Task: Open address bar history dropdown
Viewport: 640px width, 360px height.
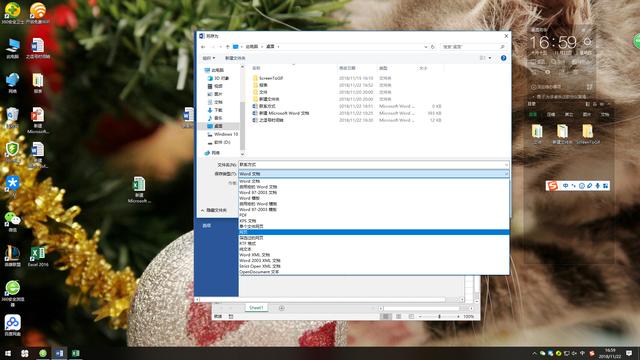Action: pos(426,47)
